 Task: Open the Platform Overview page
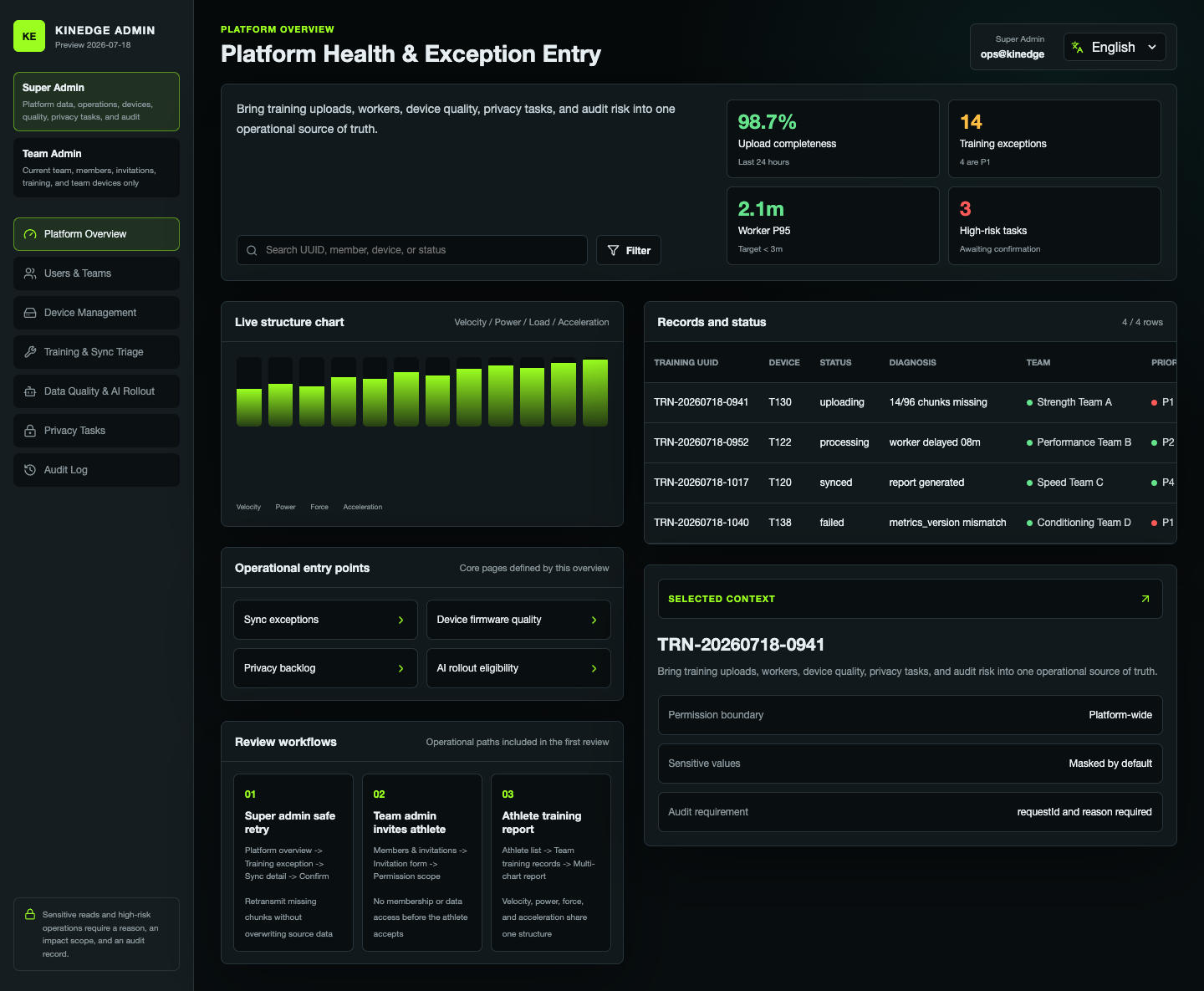coord(96,234)
